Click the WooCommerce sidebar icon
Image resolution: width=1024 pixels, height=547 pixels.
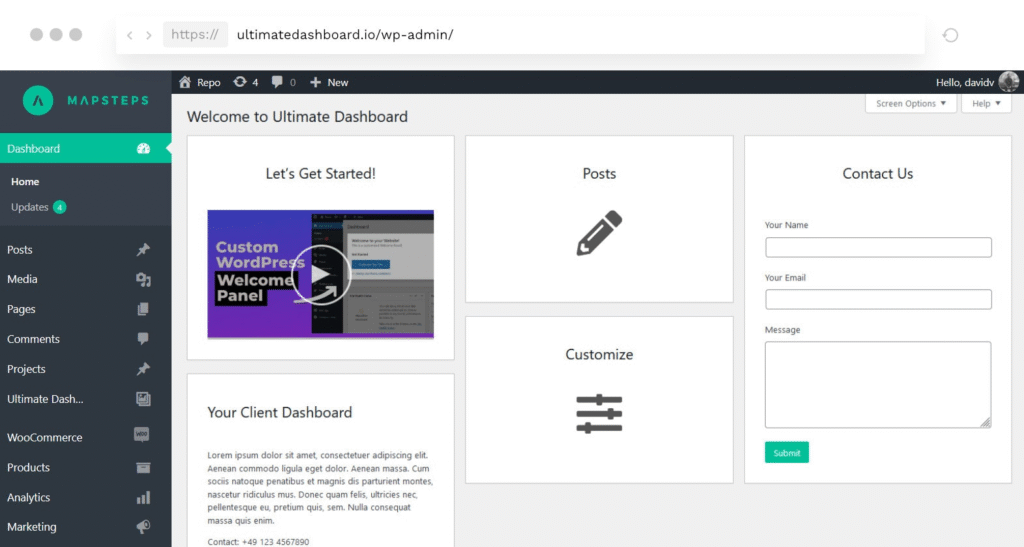143,436
